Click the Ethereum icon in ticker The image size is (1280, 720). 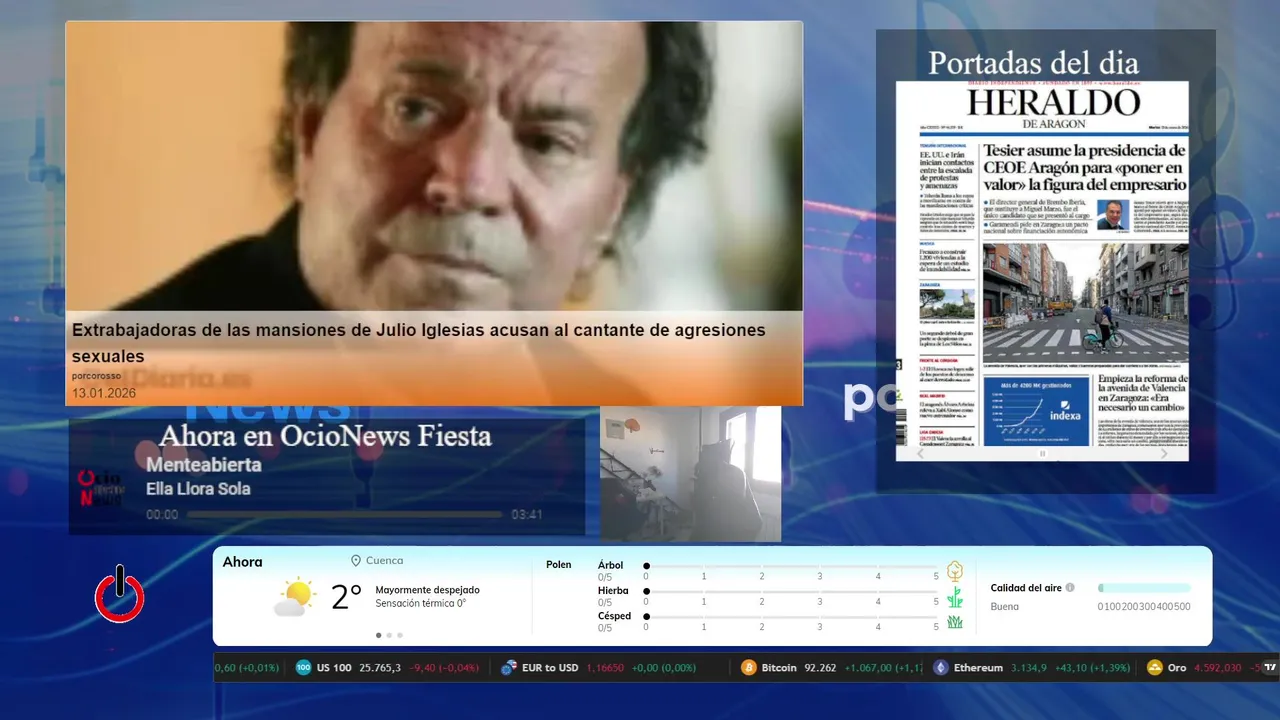click(941, 667)
